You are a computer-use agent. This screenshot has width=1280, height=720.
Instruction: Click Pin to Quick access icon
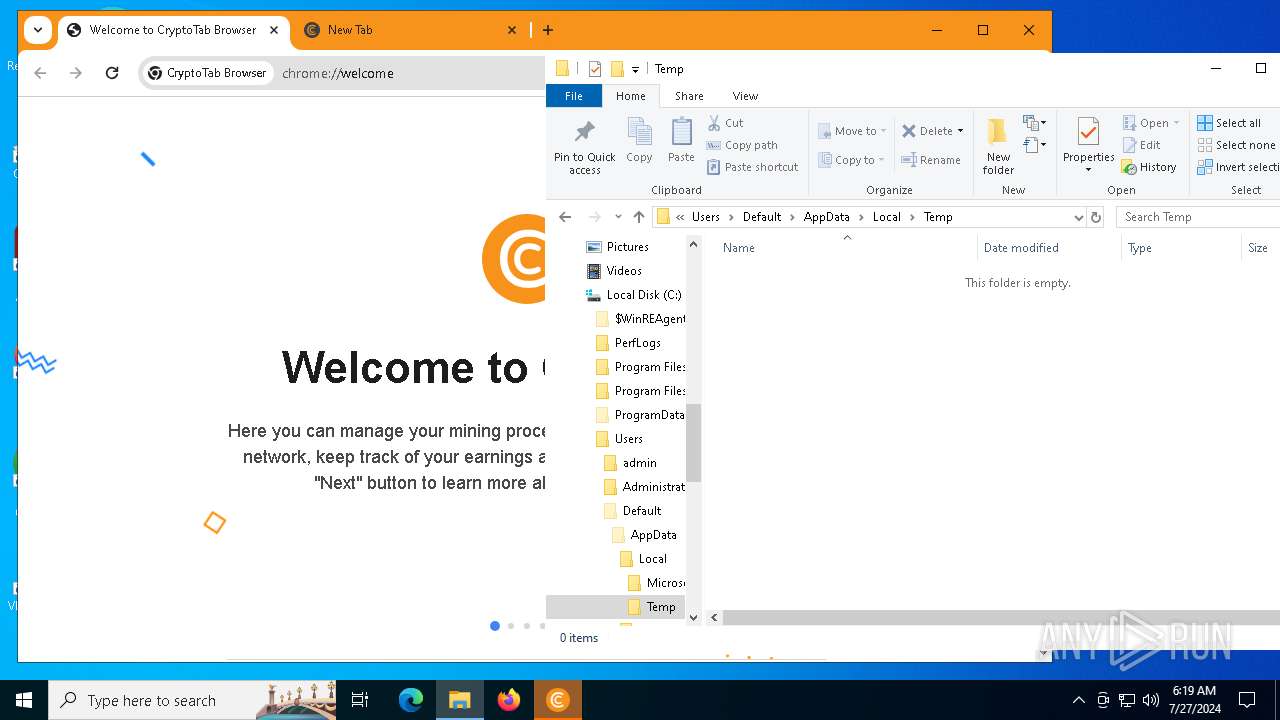click(585, 132)
